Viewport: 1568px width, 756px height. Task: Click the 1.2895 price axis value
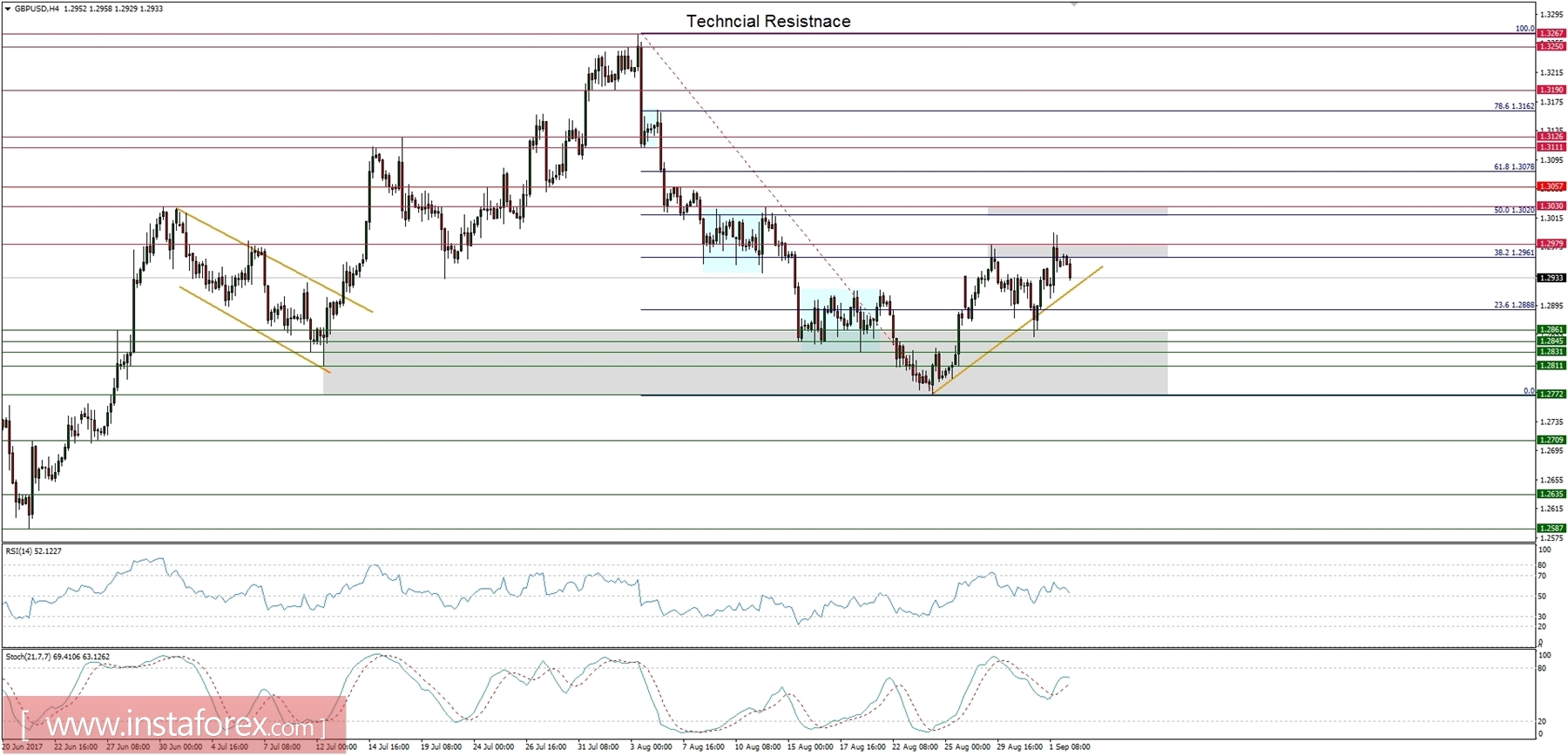1552,306
